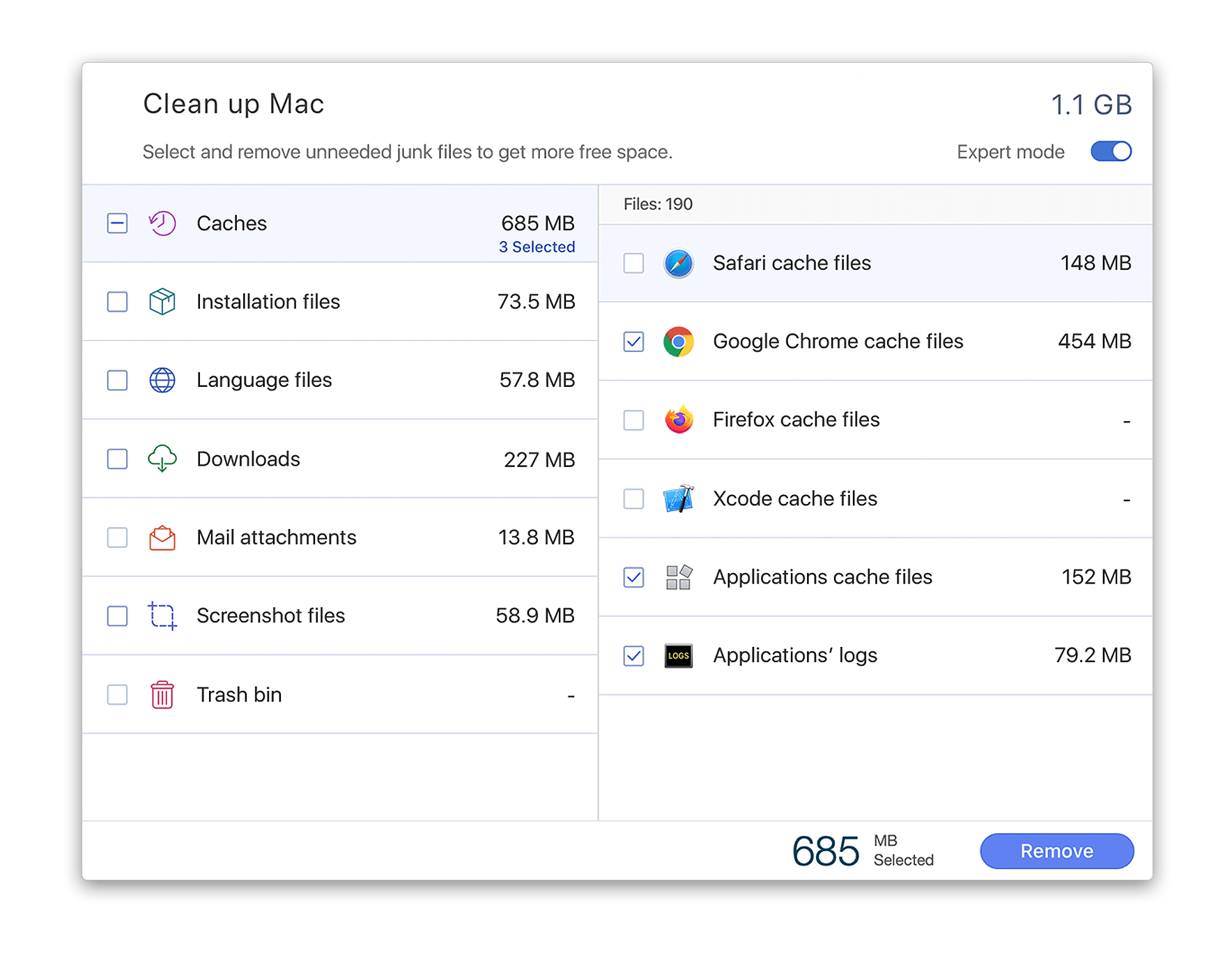Click the Trash bin icon
Viewport: 1232px width, 969px height.
(x=161, y=694)
